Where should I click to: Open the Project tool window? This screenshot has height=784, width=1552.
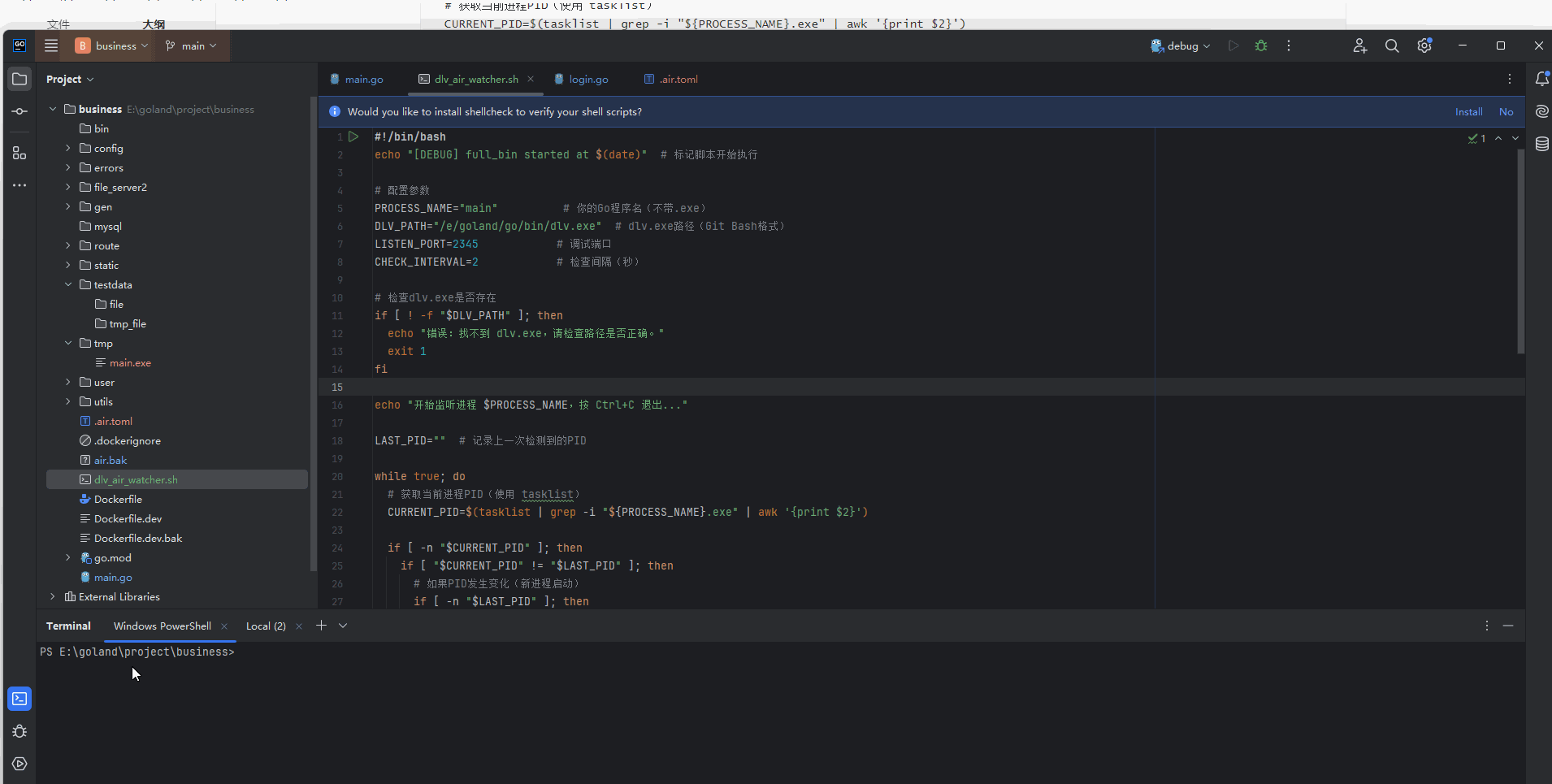pos(20,79)
